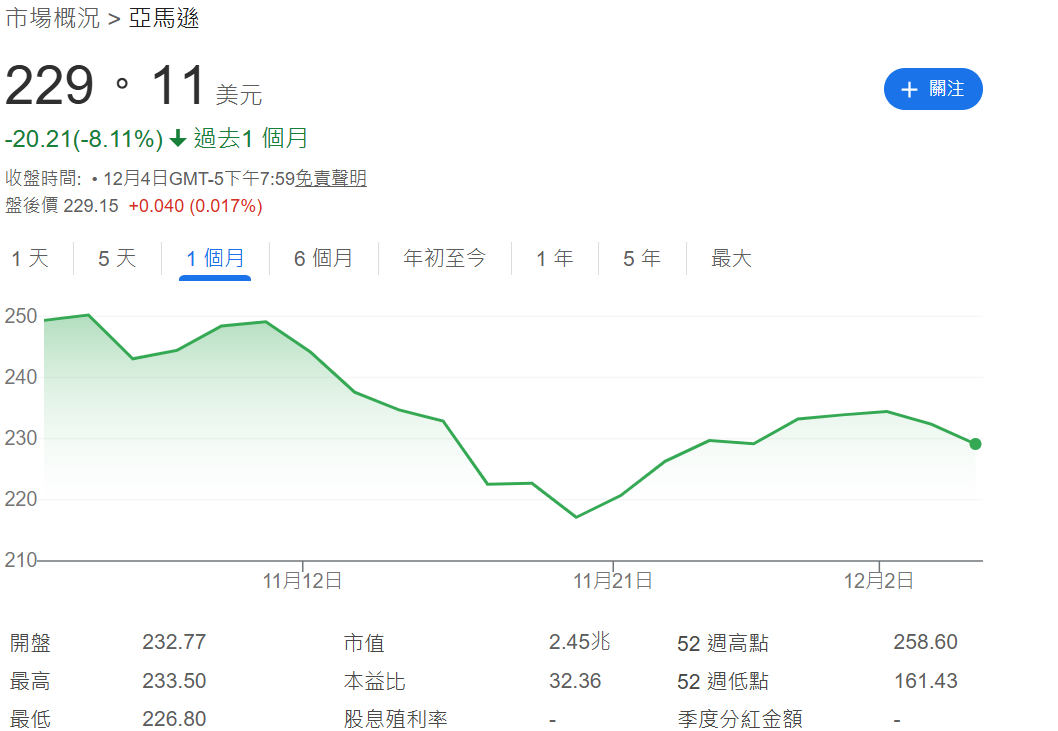Switch to the 5天 time range tab
This screenshot has width=1058, height=731.
click(x=116, y=258)
